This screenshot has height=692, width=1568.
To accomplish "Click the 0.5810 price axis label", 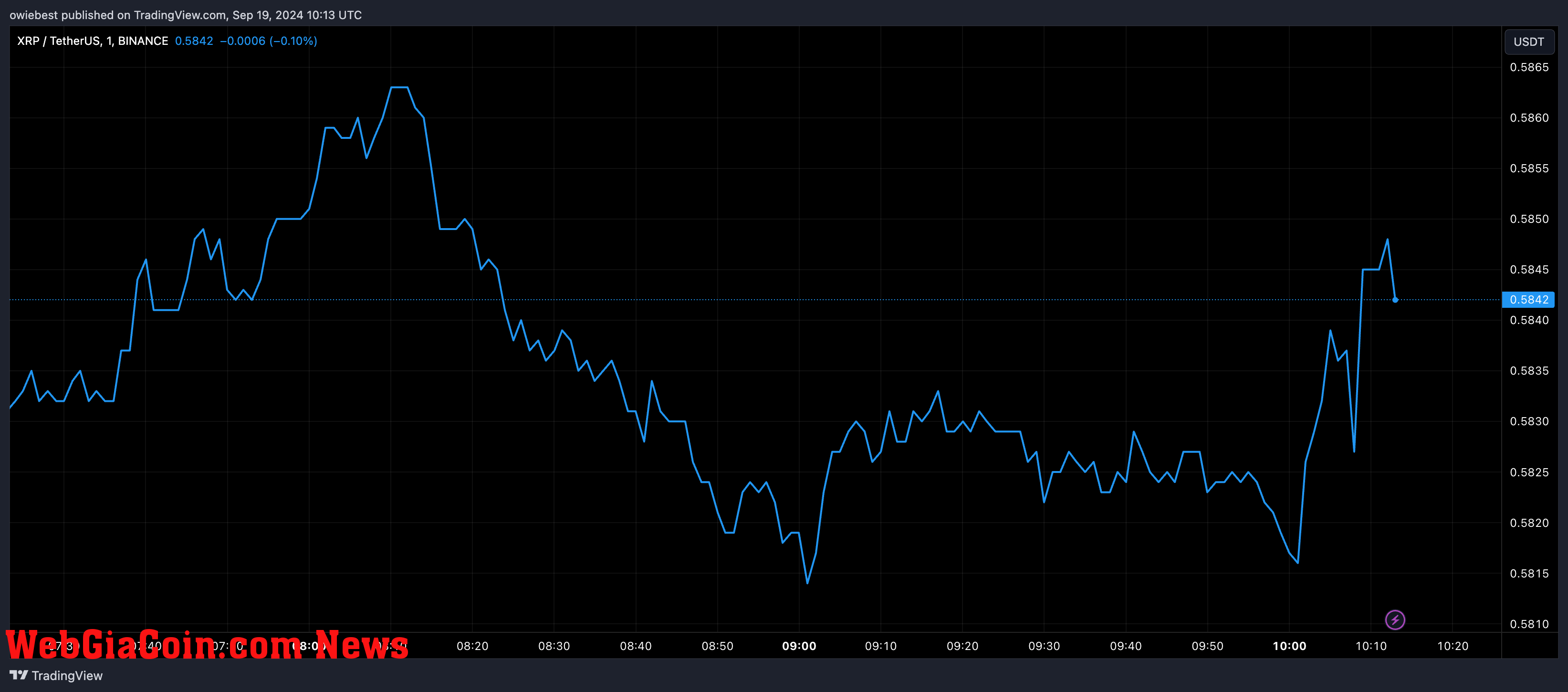I will [x=1529, y=624].
